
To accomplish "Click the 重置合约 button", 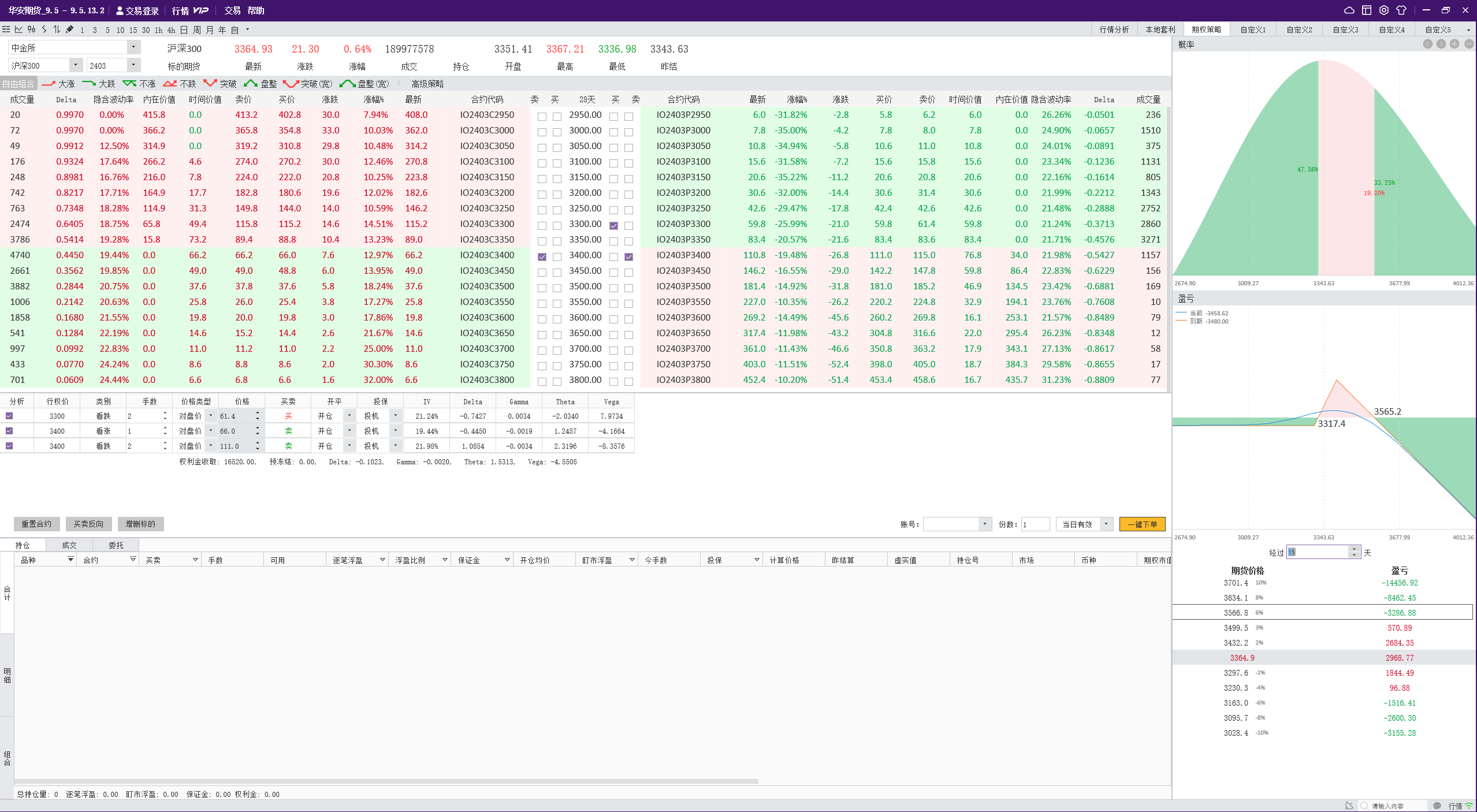I will point(36,524).
